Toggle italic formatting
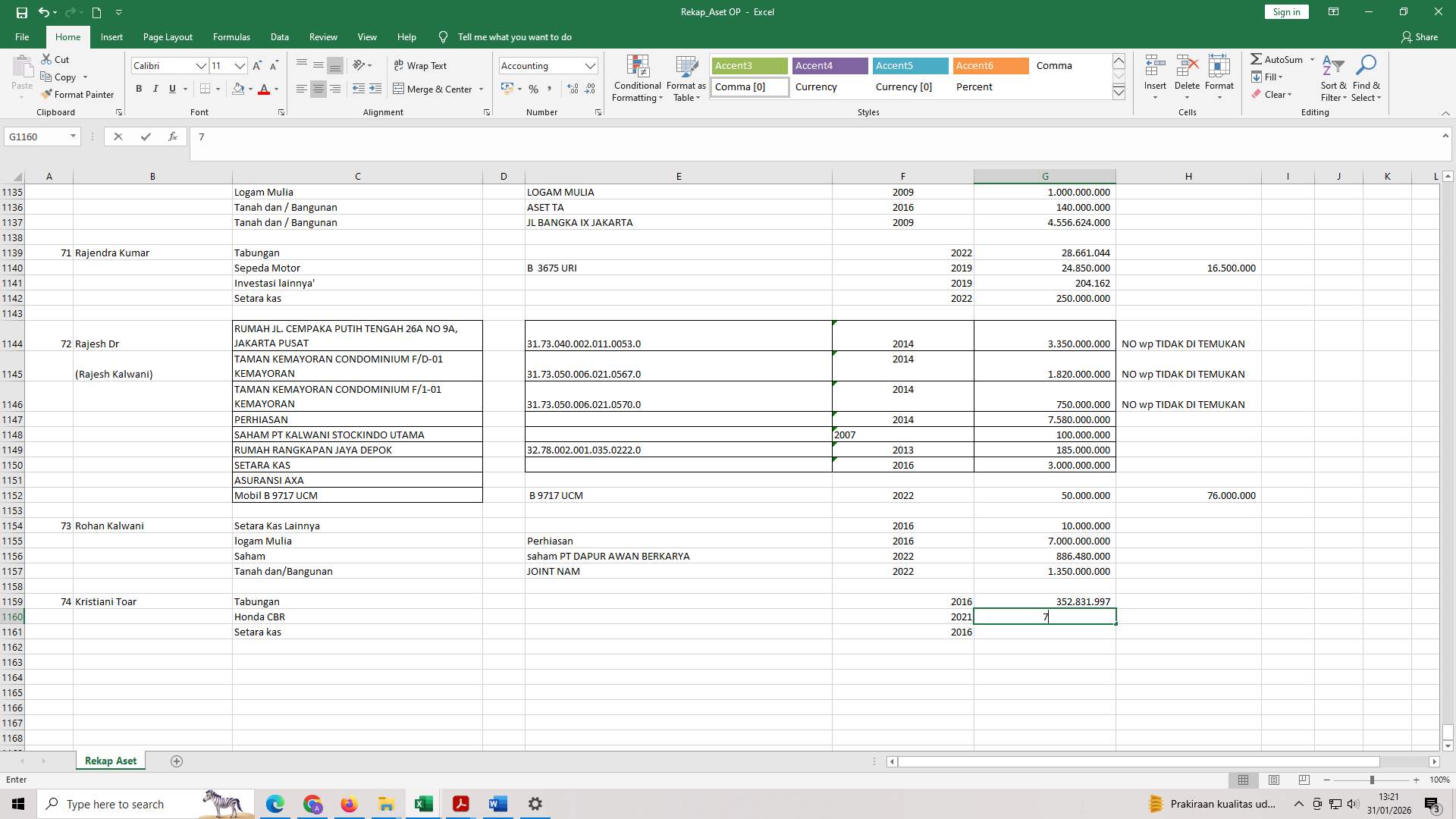Screen dimensions: 1456x819 pyautogui.click(x=155, y=89)
